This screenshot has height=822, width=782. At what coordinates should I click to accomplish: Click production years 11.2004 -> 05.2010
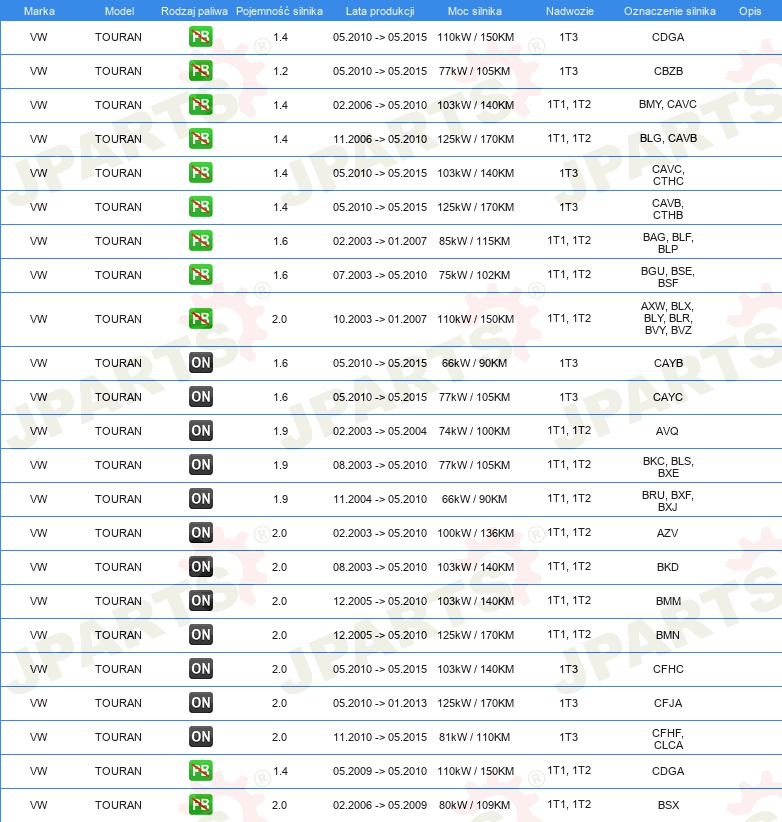(x=380, y=499)
